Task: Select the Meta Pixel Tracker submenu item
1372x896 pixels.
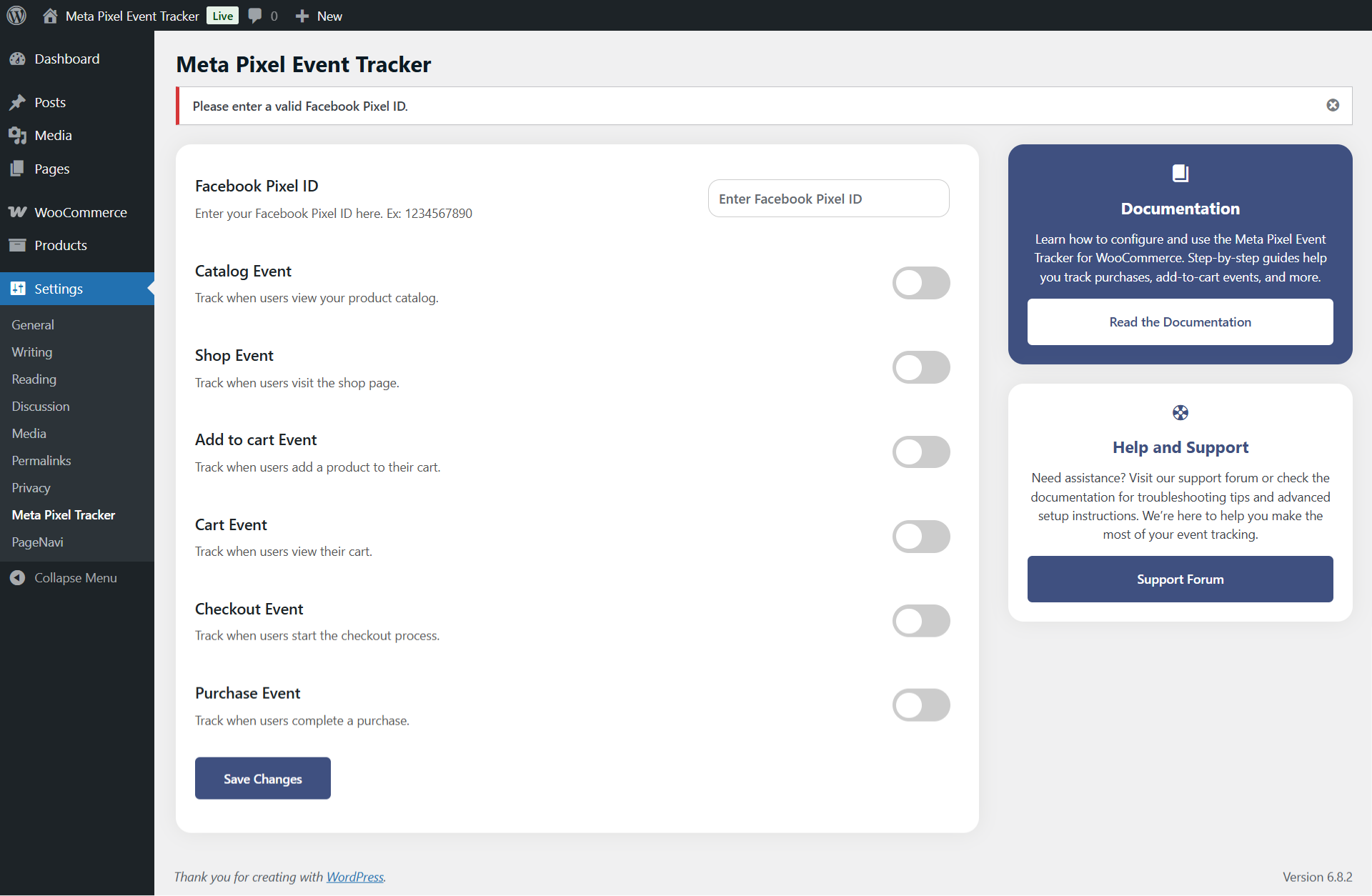Action: (64, 515)
